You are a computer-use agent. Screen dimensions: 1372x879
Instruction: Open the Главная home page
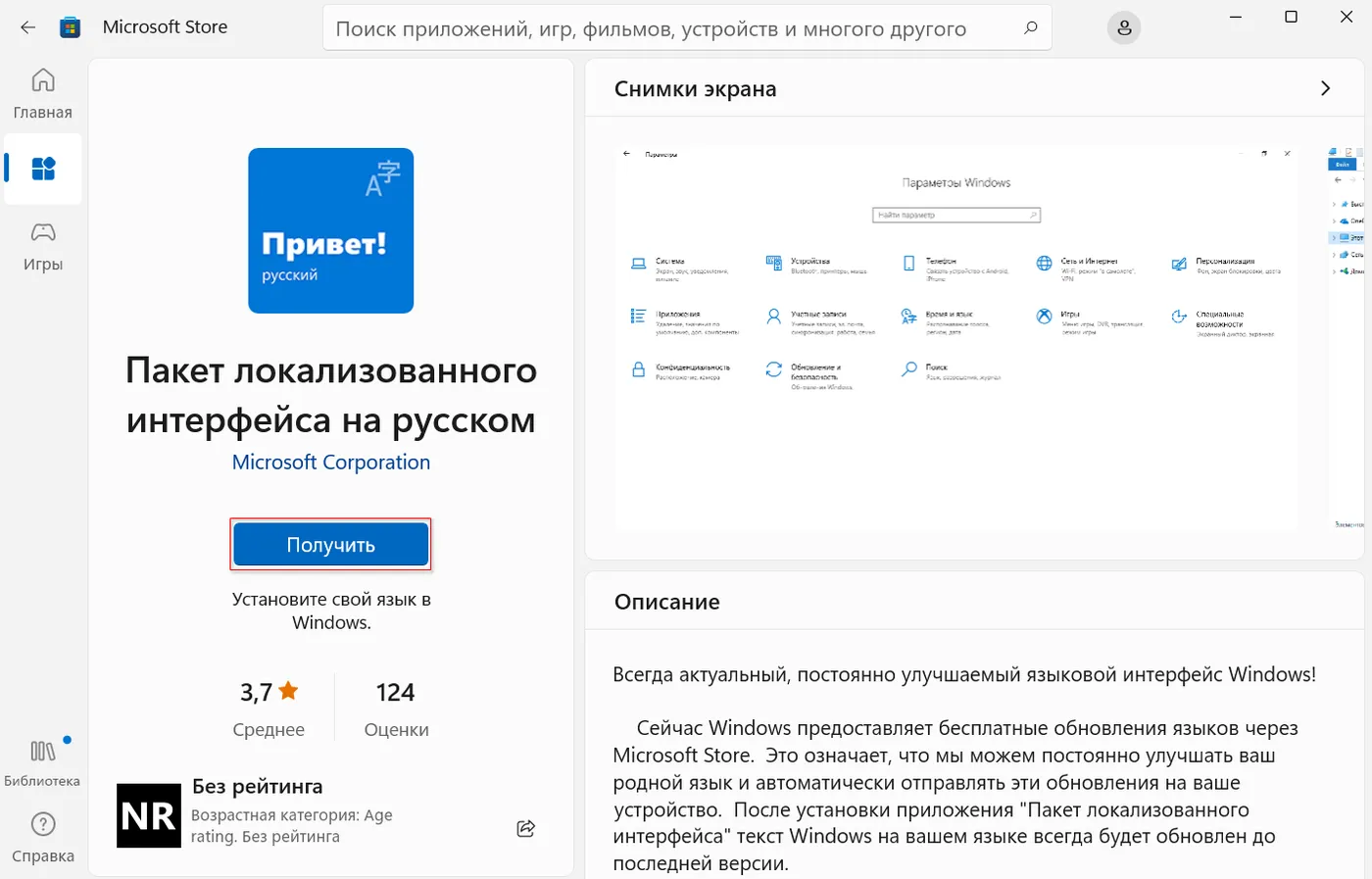point(43,93)
